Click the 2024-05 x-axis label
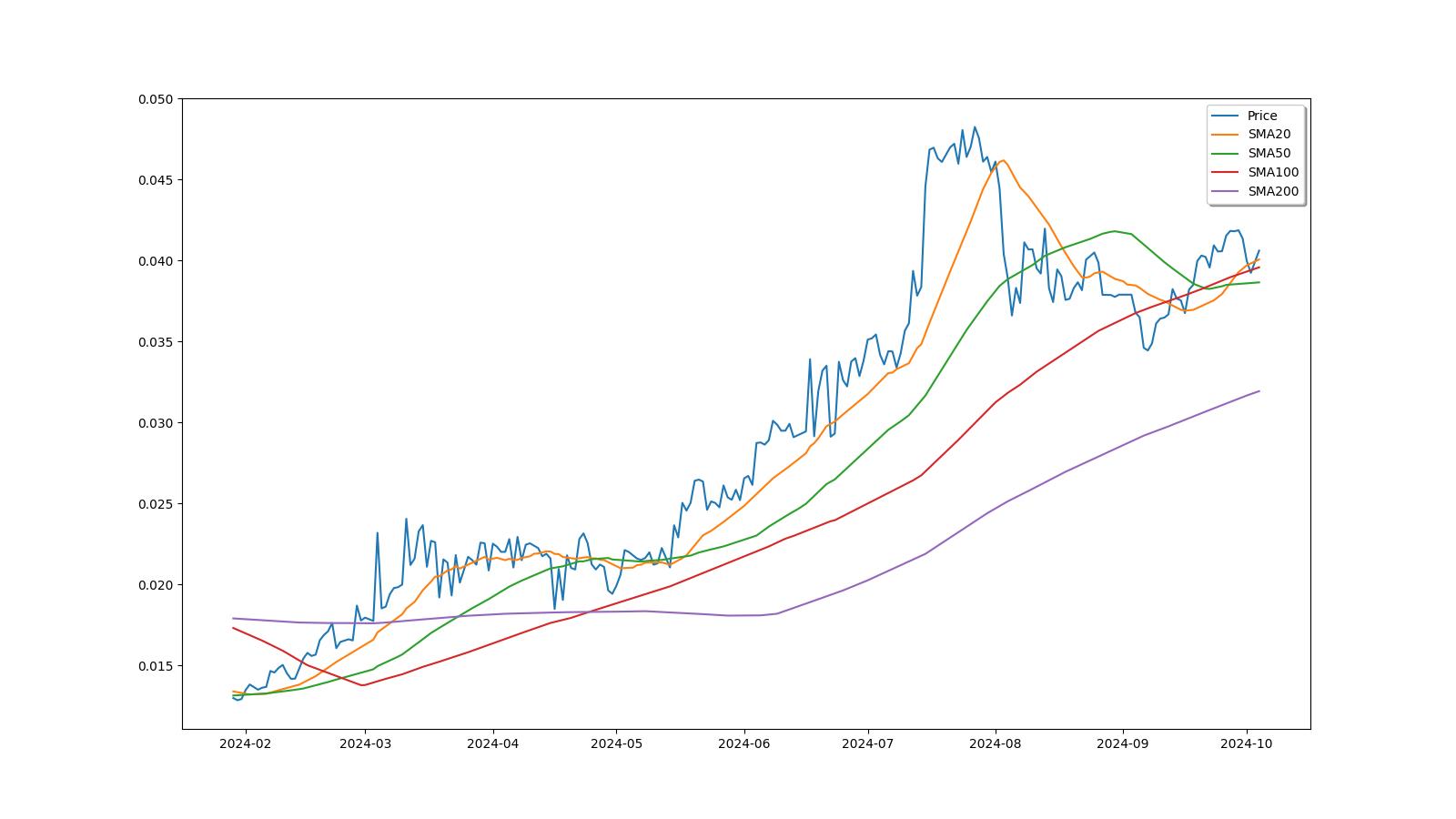 coord(616,743)
